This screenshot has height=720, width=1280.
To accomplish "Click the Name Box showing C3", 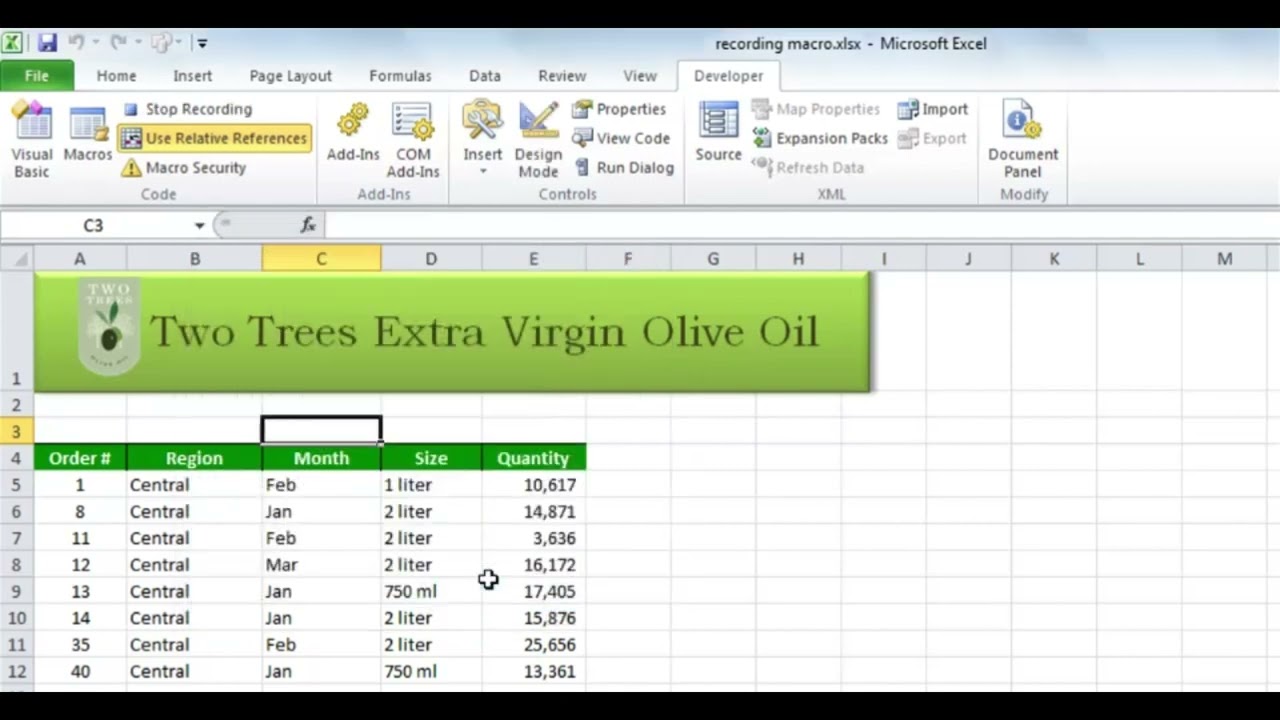I will point(93,225).
